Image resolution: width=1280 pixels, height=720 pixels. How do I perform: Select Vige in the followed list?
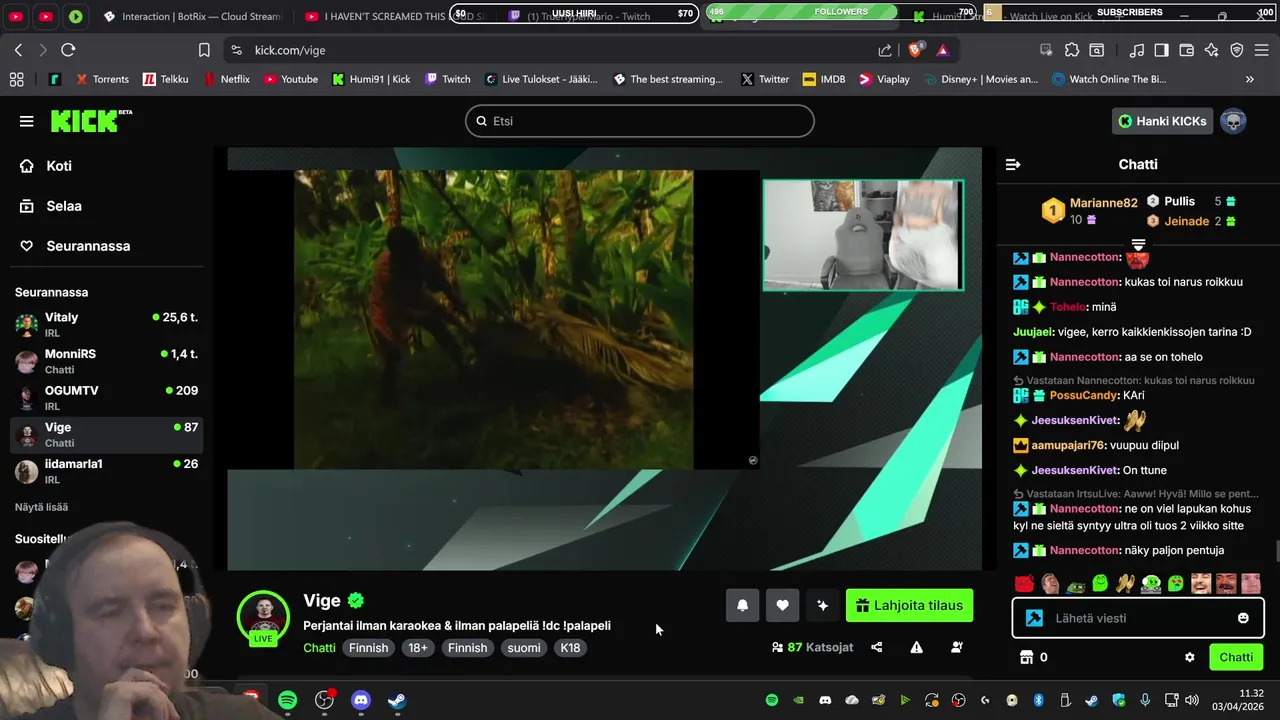click(106, 434)
